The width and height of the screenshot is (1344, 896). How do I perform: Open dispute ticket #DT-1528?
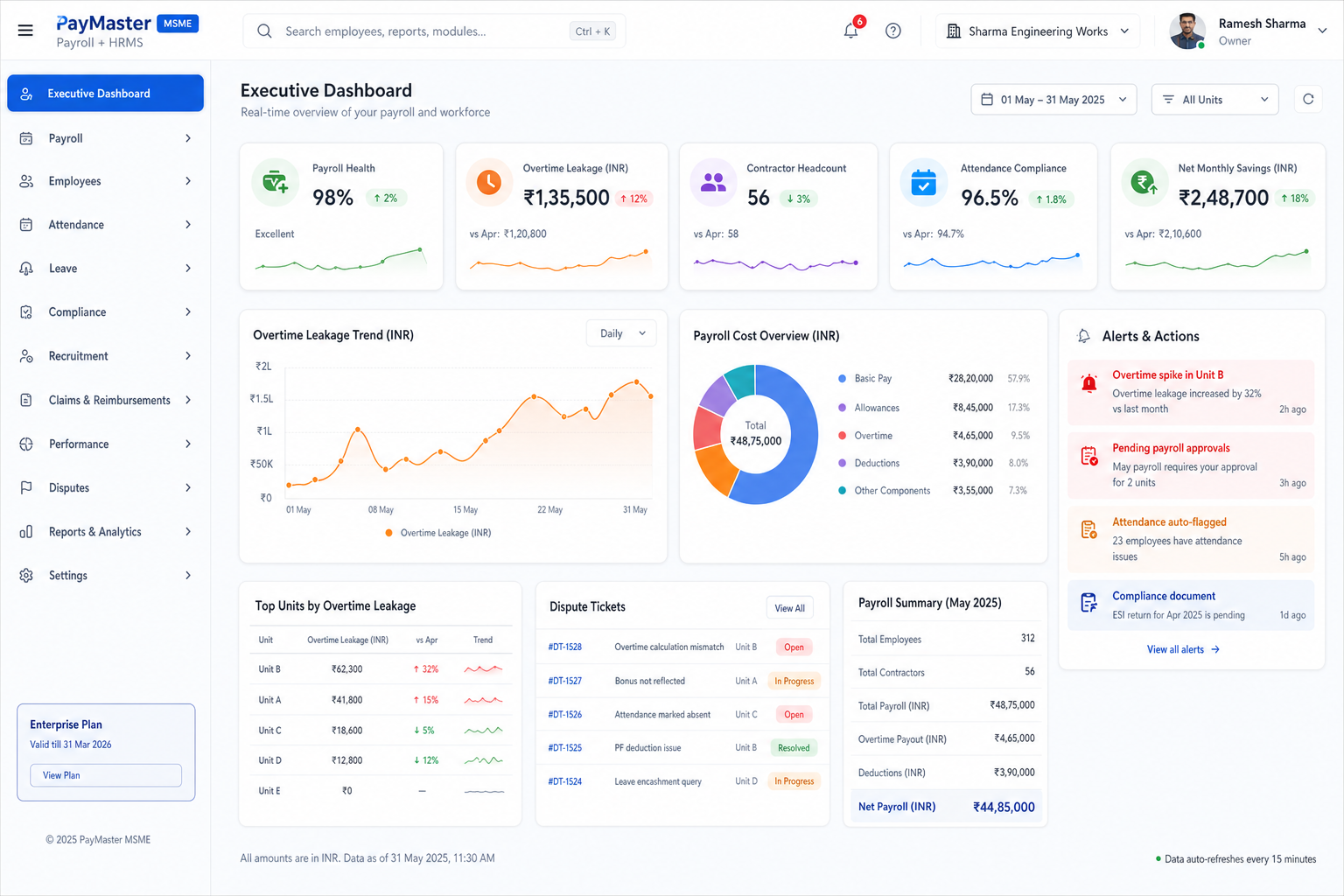point(564,647)
